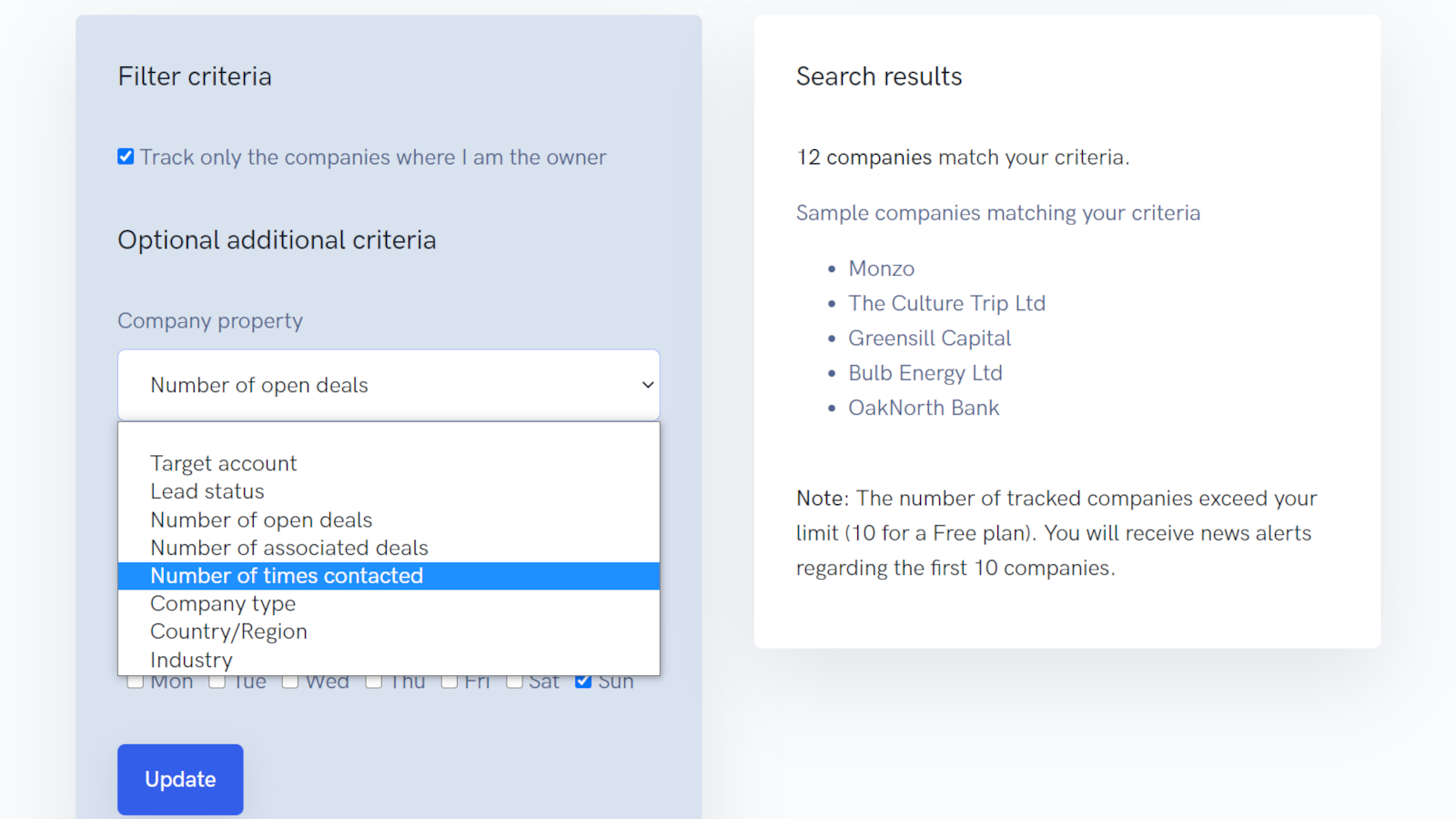Select the blank option at the top of the list
The width and height of the screenshot is (1456, 819).
point(389,437)
